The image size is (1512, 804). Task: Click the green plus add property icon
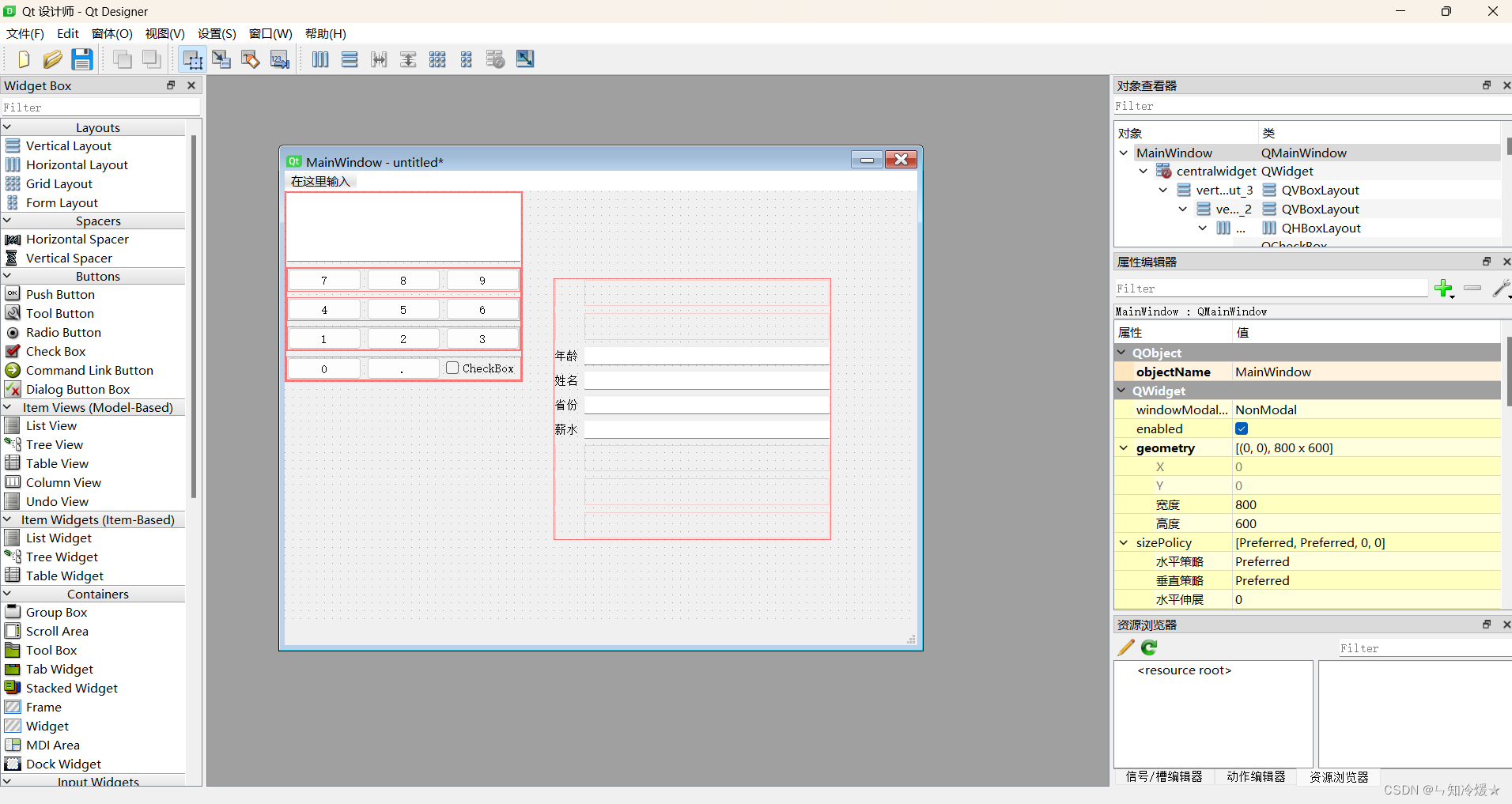pos(1443,289)
